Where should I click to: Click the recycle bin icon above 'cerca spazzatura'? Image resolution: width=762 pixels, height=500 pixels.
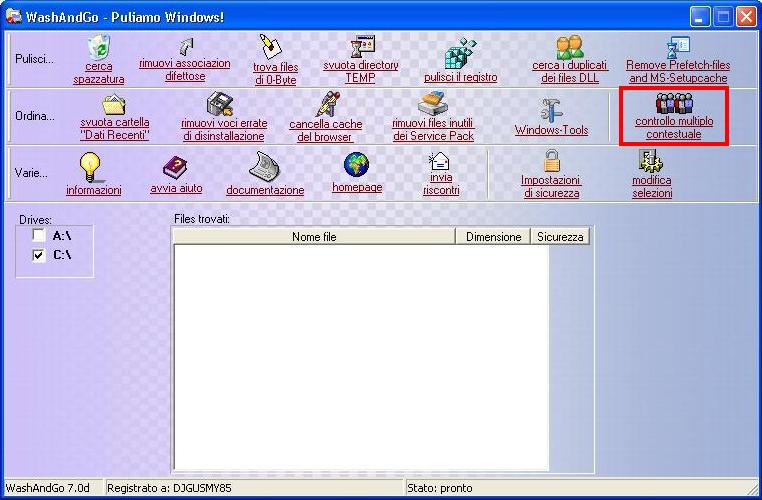click(99, 47)
